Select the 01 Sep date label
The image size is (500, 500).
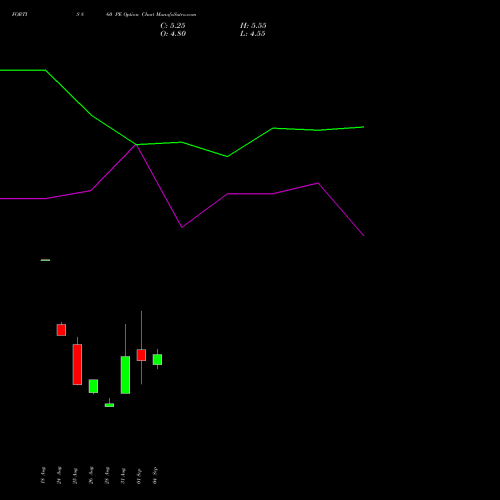point(139,475)
